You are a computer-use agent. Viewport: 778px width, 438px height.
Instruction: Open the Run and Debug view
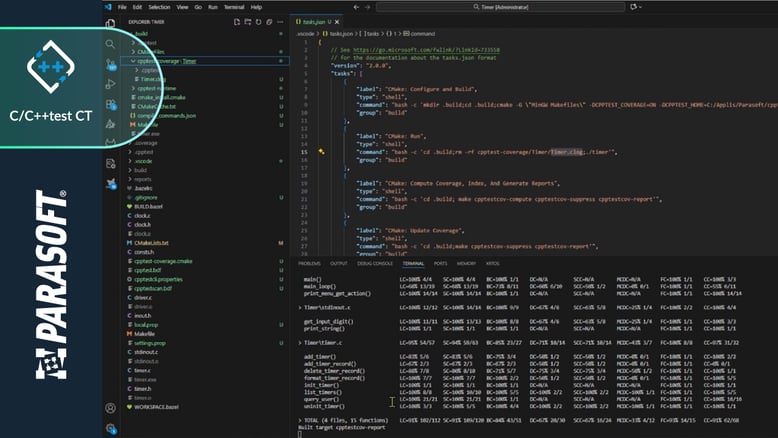110,84
